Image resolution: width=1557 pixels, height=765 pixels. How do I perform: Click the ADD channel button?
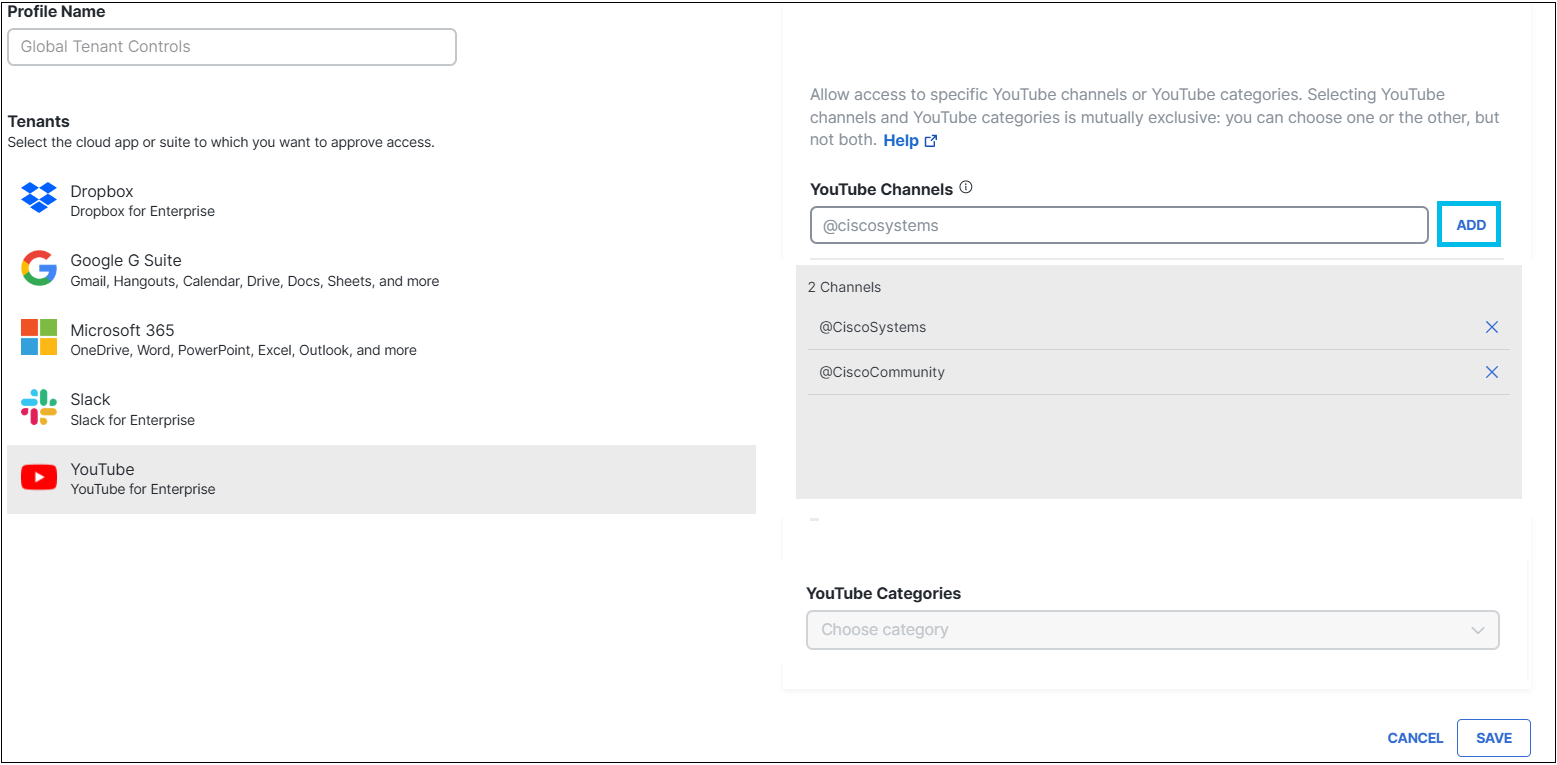[x=1470, y=225]
